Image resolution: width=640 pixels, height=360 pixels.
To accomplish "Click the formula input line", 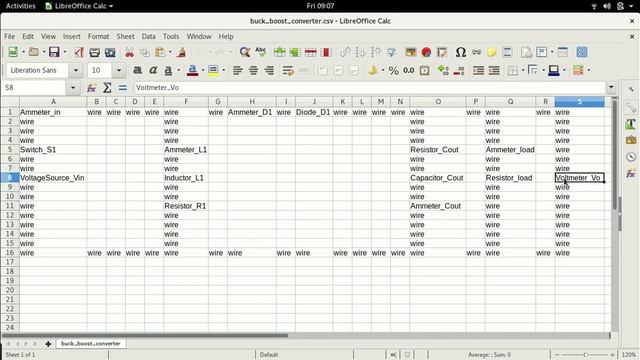I will 369,88.
